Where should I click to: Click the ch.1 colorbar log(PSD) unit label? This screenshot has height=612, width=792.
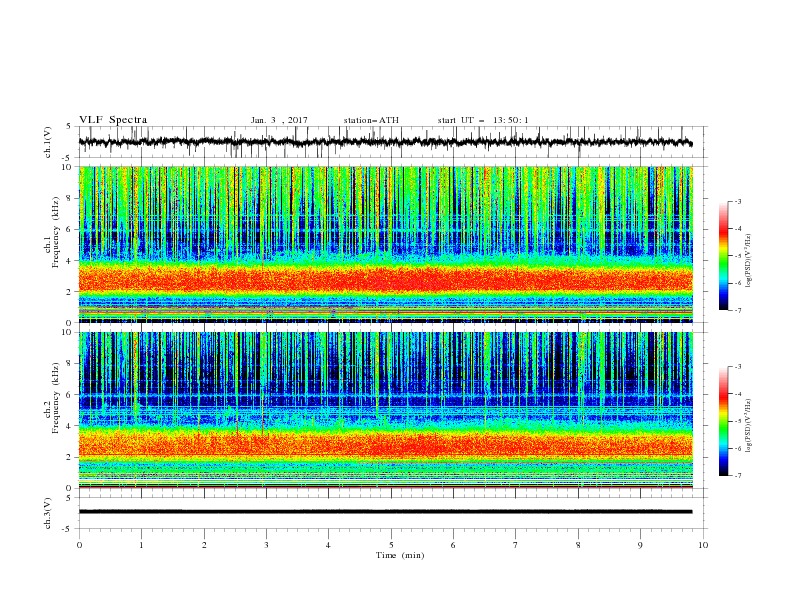(748, 261)
